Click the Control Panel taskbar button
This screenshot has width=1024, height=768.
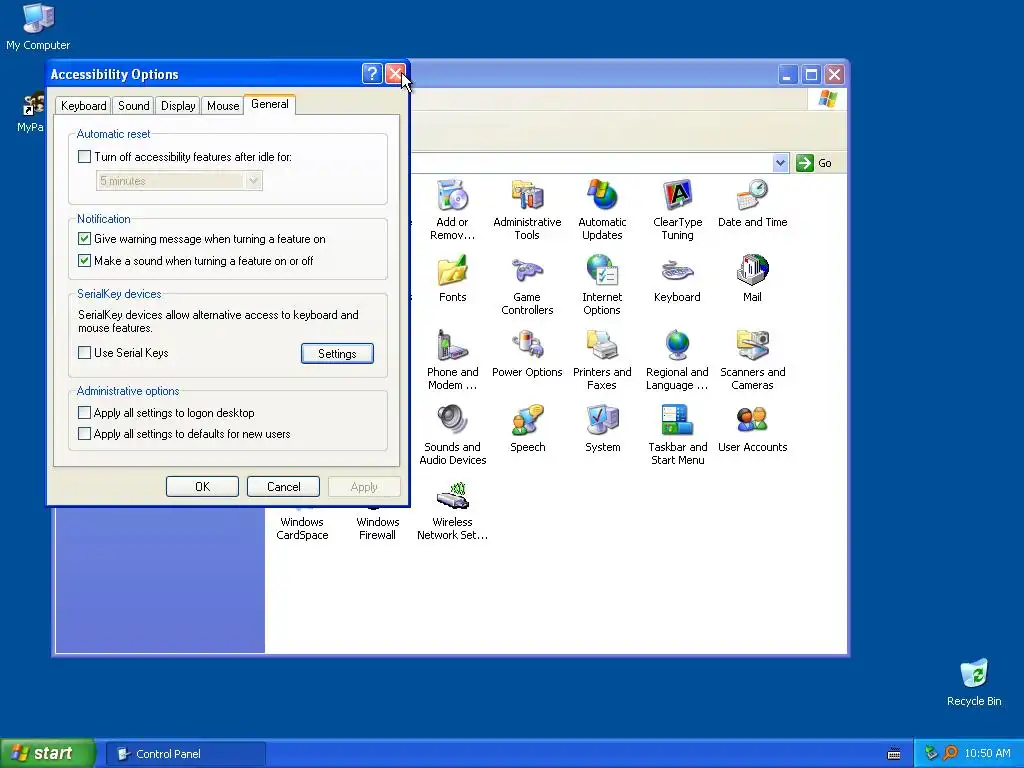(186, 754)
